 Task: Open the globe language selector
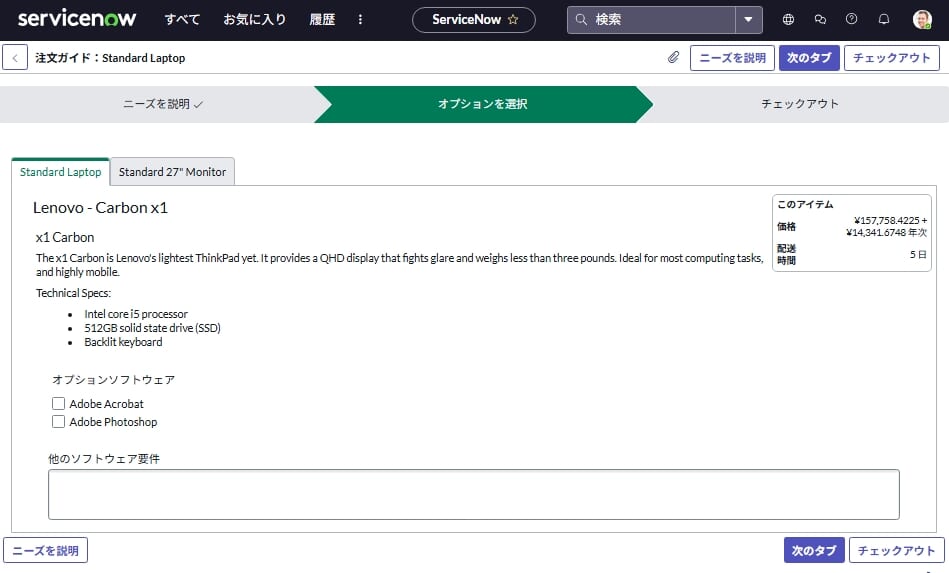pos(788,19)
